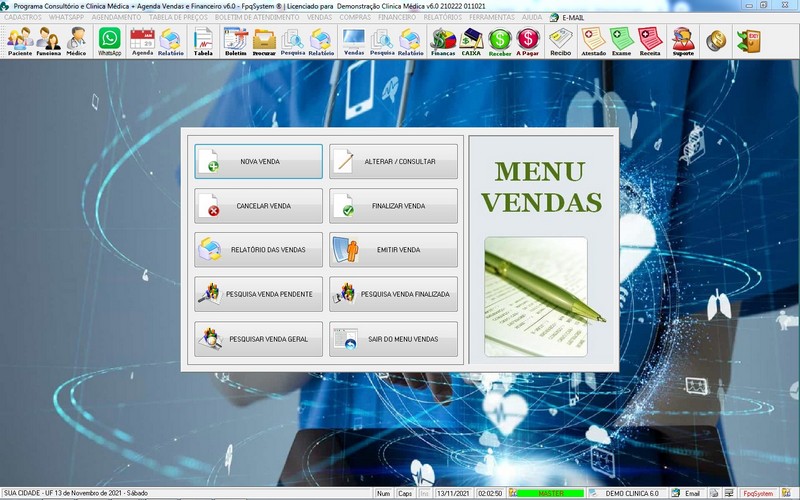This screenshot has width=800, height=500.
Task: Open RELATÓRIO DAS VENDAS button
Action: [258, 249]
